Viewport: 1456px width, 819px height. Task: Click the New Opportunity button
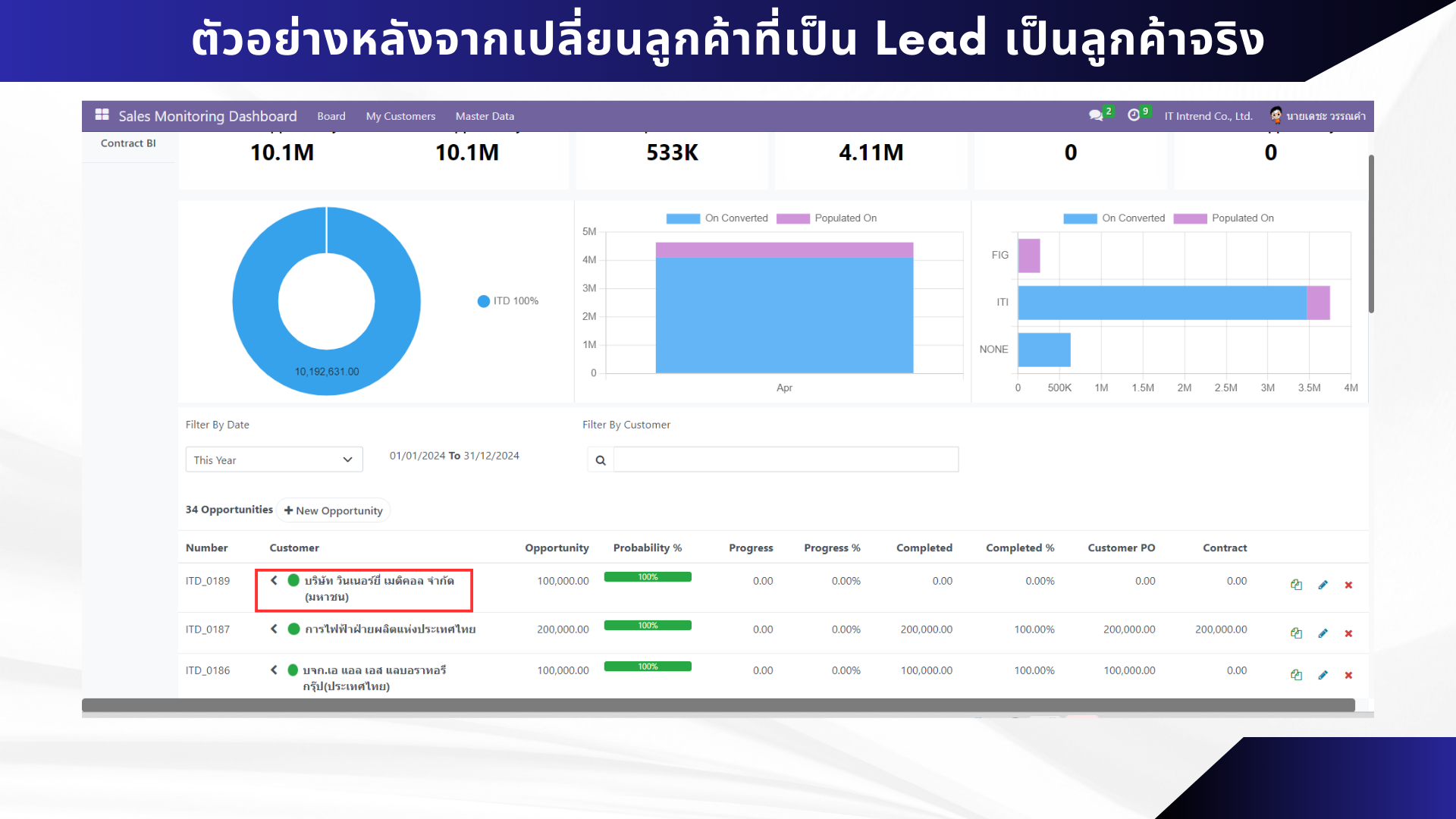click(x=334, y=510)
